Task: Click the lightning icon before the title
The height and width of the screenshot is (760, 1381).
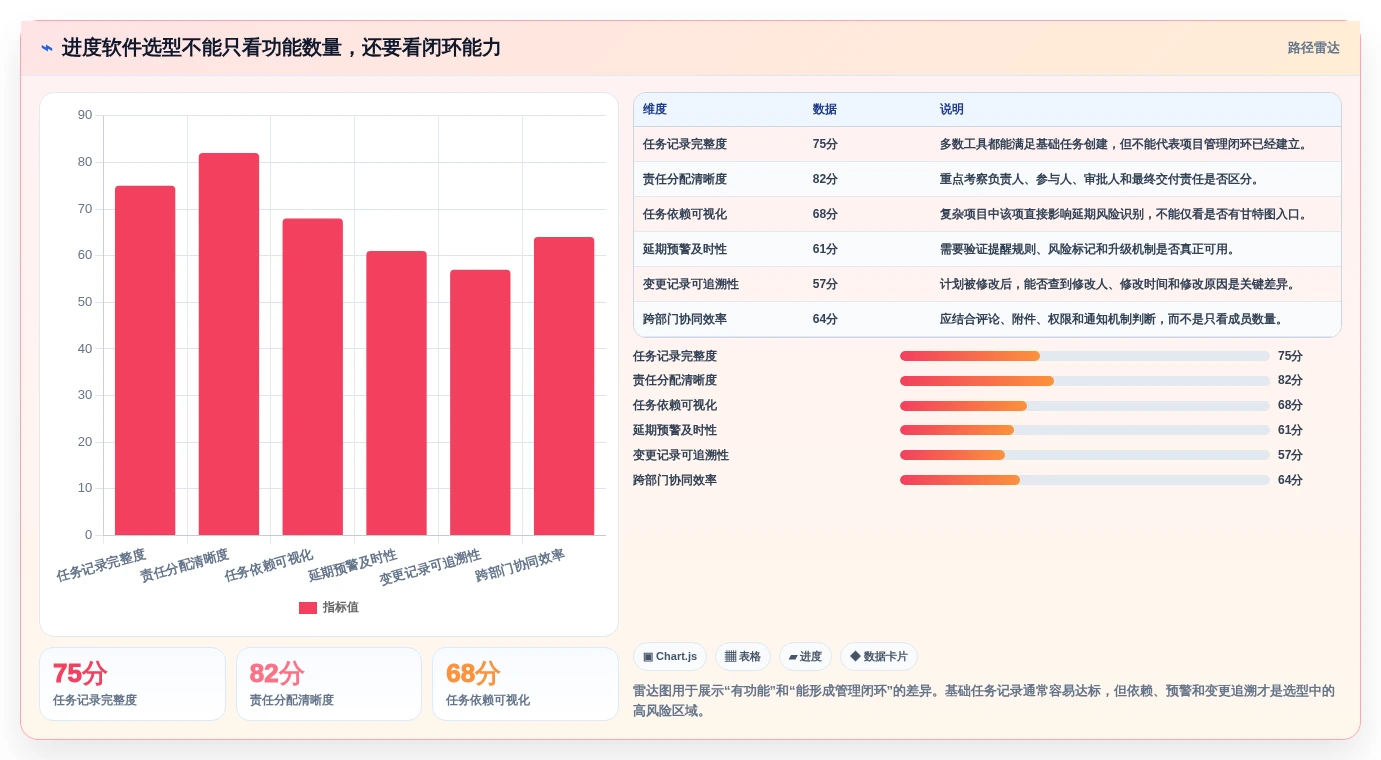Action: [47, 48]
